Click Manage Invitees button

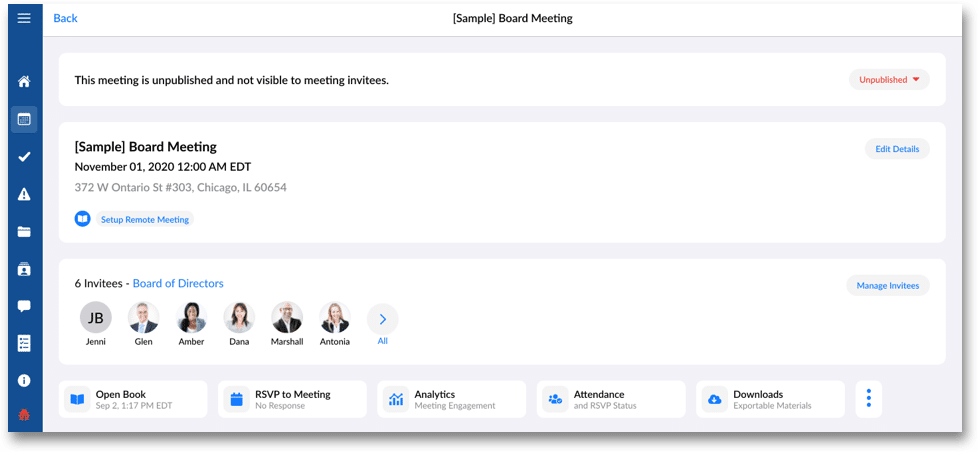(x=887, y=286)
